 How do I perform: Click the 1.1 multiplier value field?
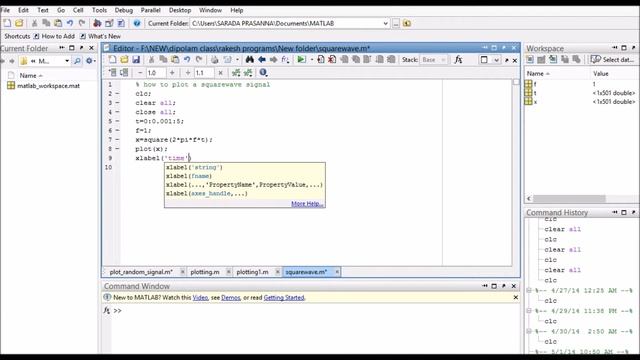tap(204, 73)
